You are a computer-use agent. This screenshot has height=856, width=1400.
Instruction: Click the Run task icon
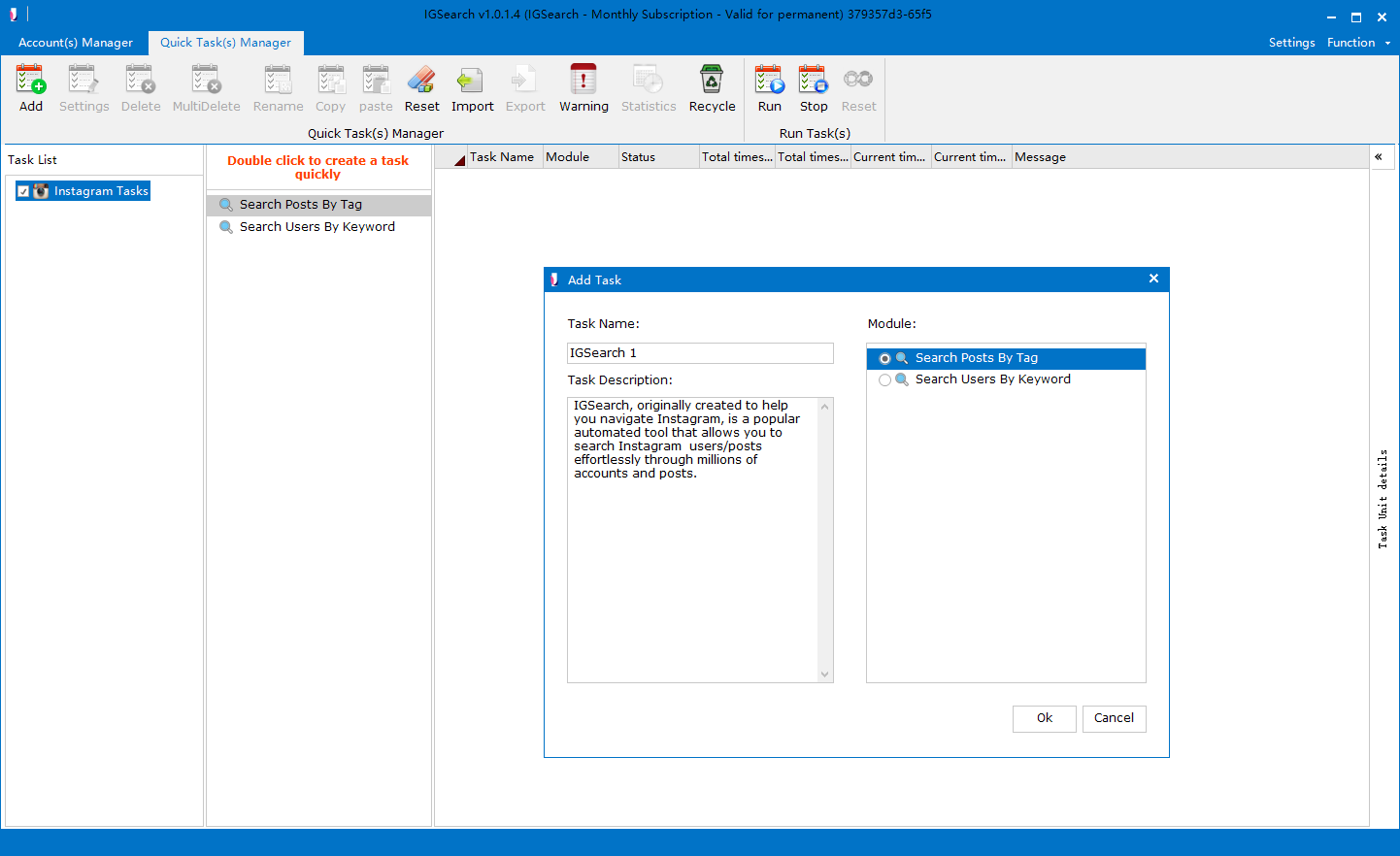tap(769, 80)
